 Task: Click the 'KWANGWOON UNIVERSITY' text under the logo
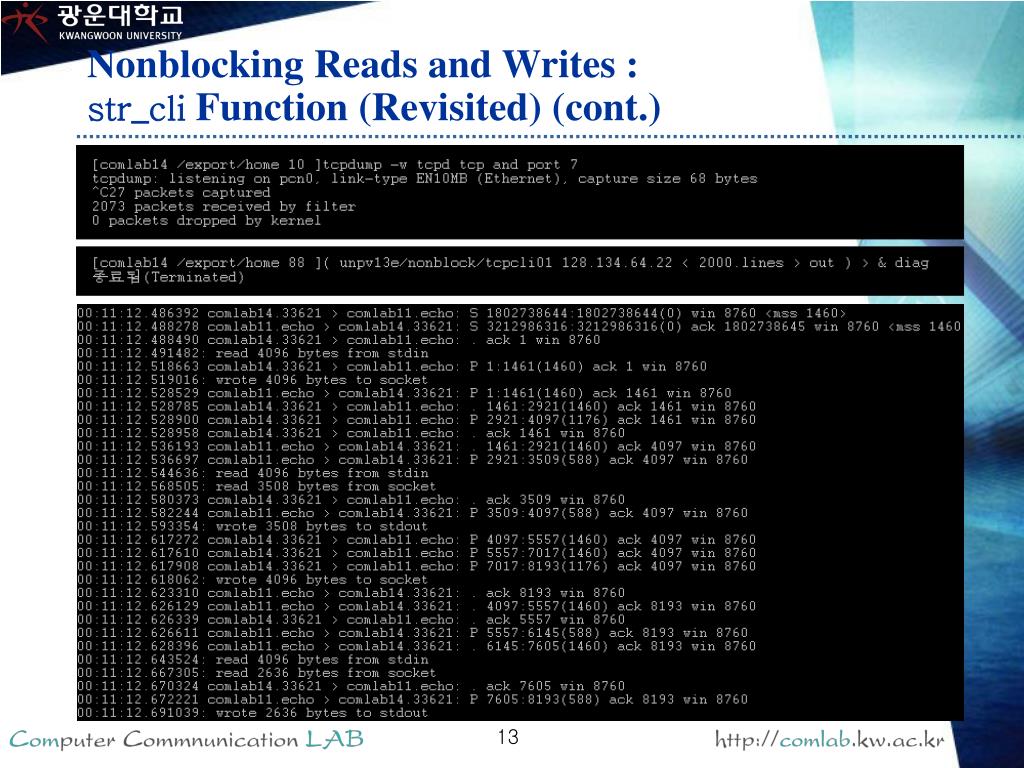tap(120, 36)
